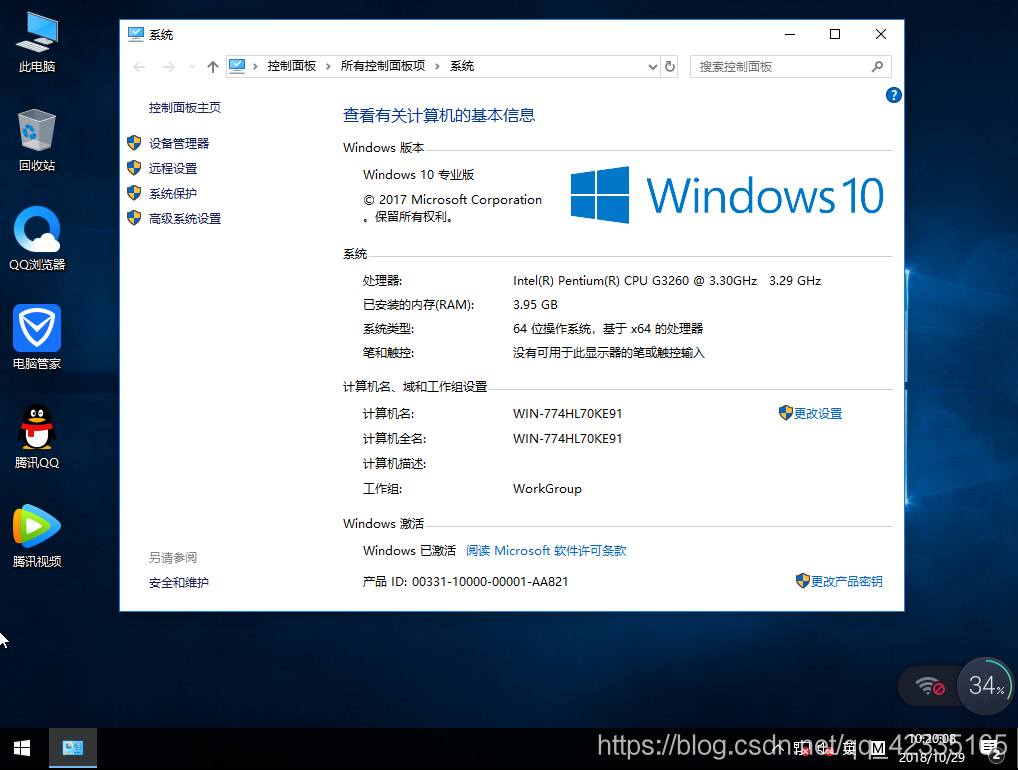1018x770 pixels.
Task: Click the shield icon beside 设备管理器
Action: pos(134,143)
